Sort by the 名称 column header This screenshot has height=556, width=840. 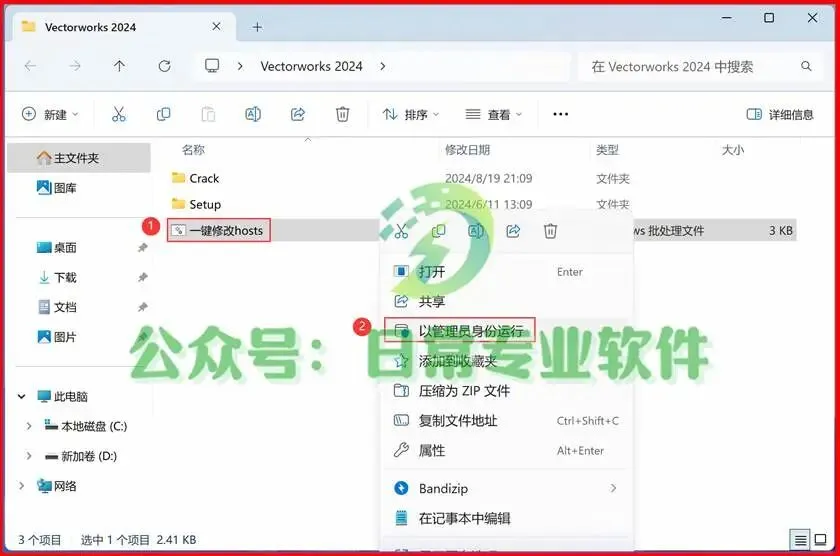point(193,149)
